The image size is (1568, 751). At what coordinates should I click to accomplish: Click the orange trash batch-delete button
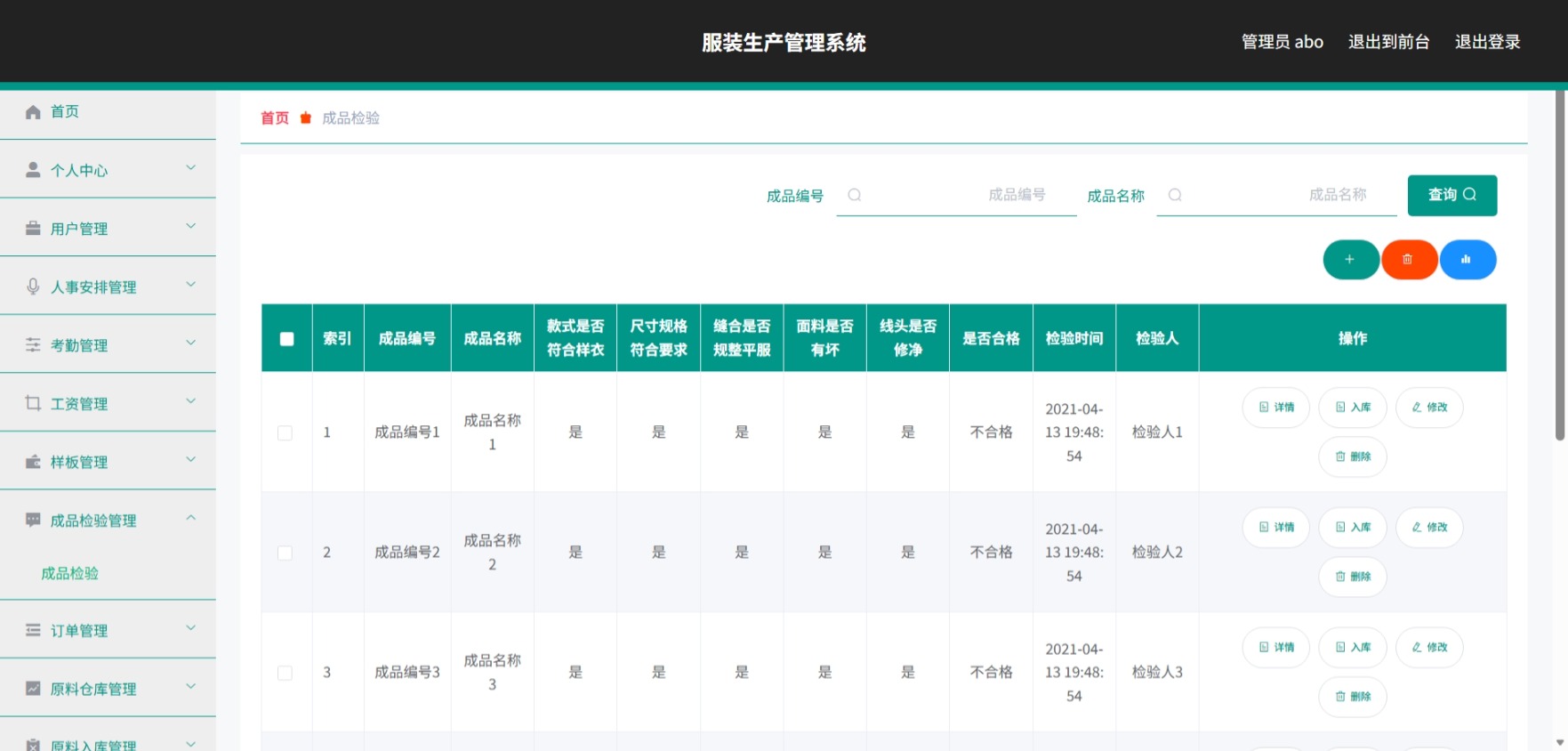pos(1408,260)
